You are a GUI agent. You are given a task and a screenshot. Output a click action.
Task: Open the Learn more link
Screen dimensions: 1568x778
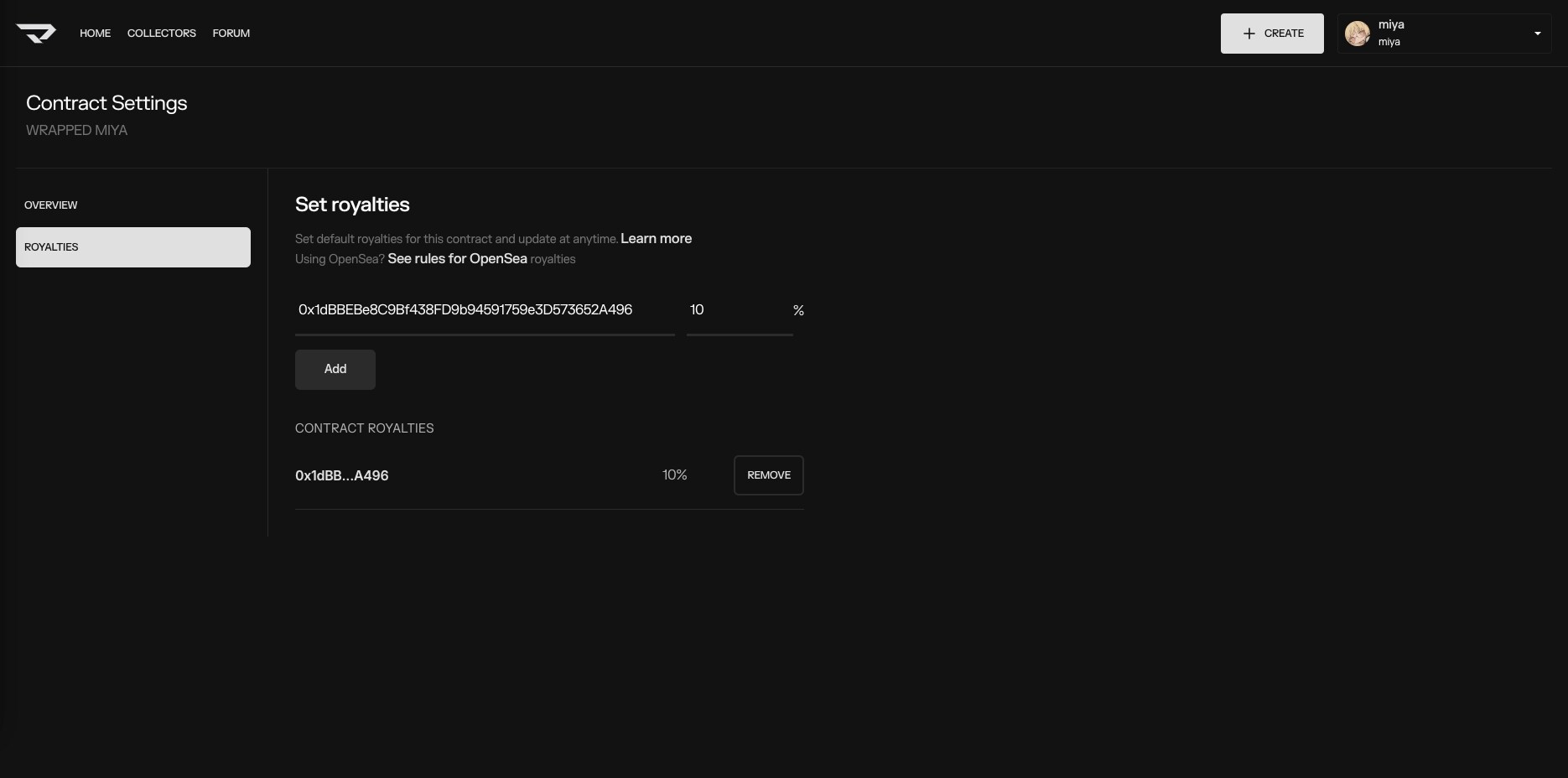click(656, 239)
